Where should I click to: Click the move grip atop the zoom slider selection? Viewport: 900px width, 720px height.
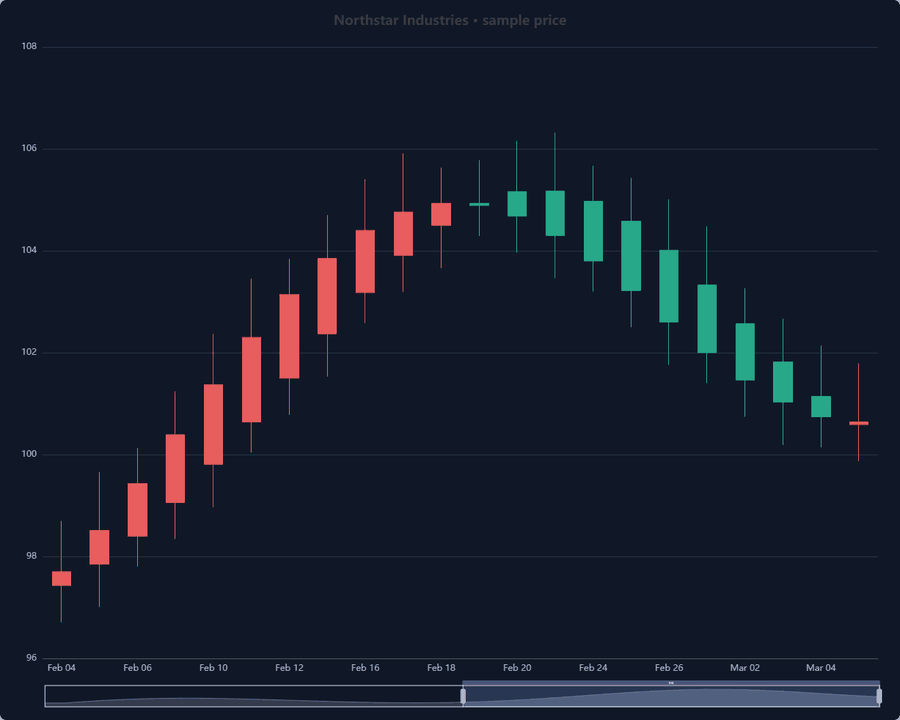click(671, 683)
